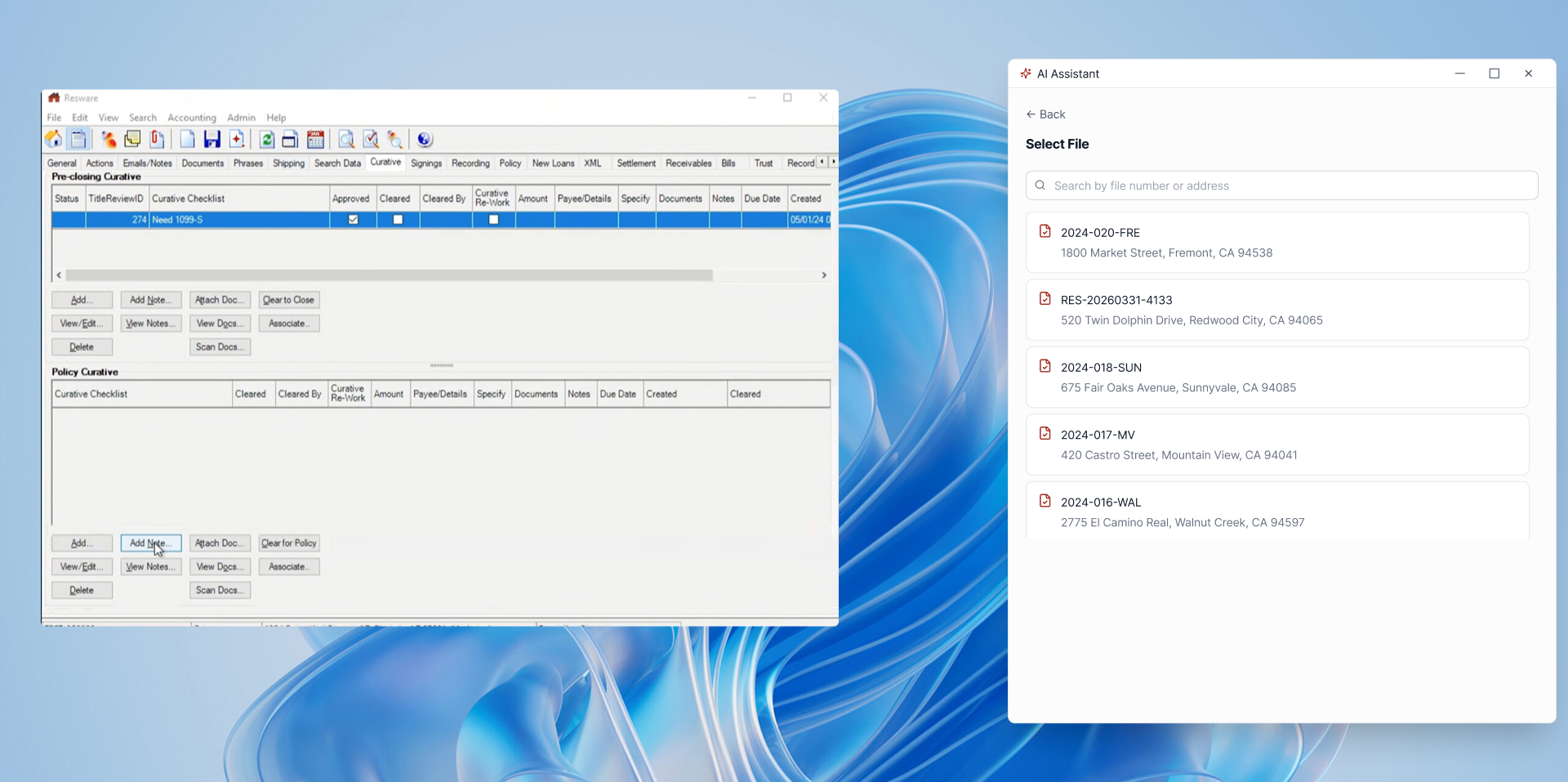Click Policy Curative Associate button
Screen dimensions: 1568x782
(x=288, y=567)
